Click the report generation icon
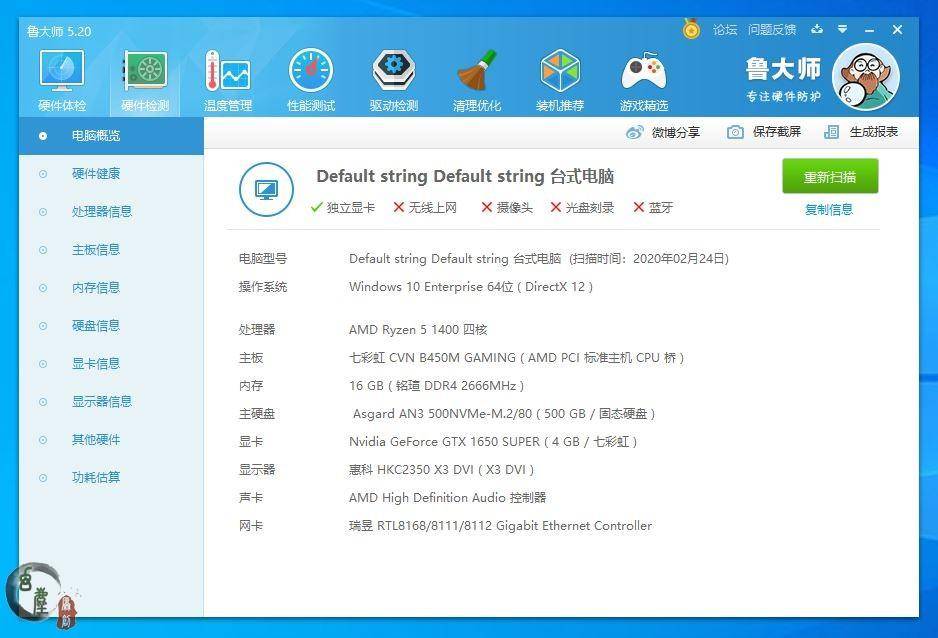The image size is (938, 638). tap(832, 132)
